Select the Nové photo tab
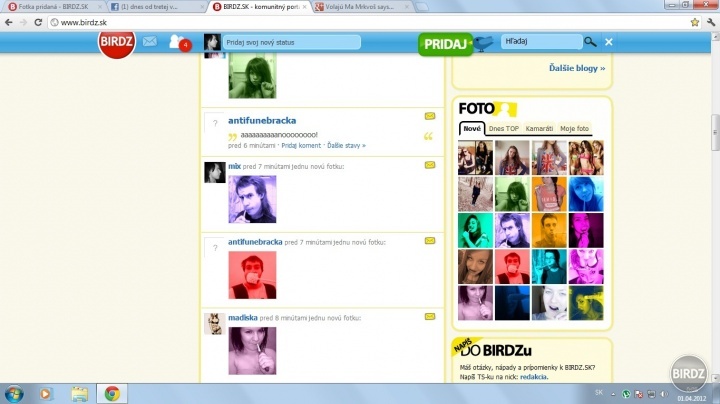This screenshot has width=720, height=404. (472, 129)
